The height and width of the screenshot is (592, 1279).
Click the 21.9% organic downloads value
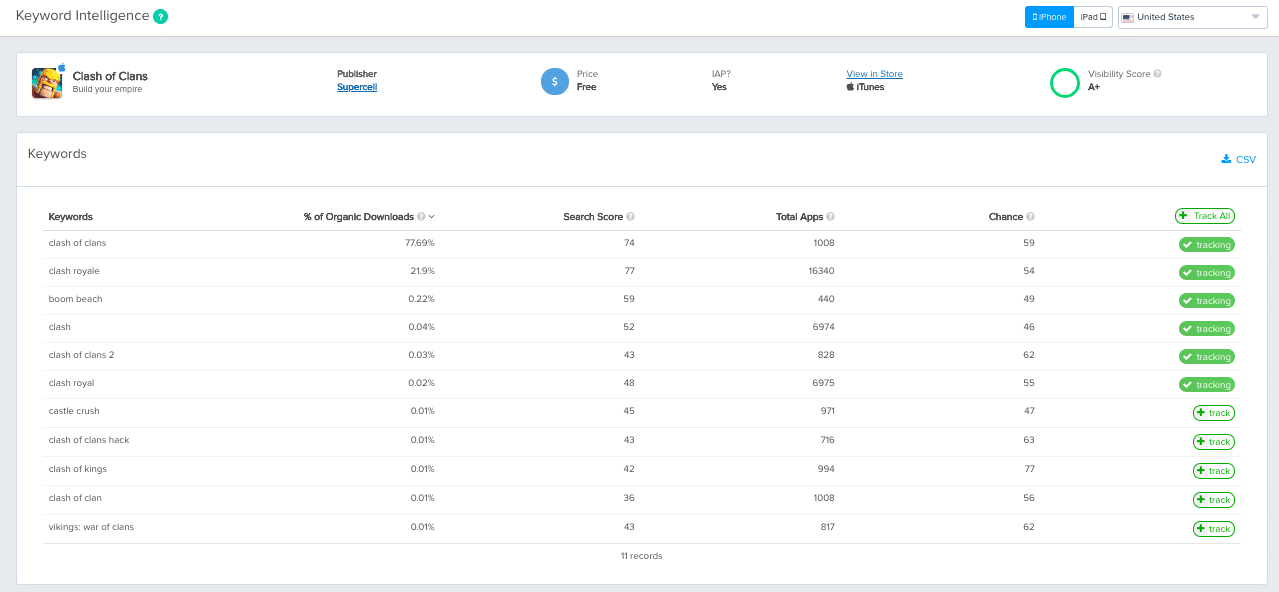click(421, 271)
